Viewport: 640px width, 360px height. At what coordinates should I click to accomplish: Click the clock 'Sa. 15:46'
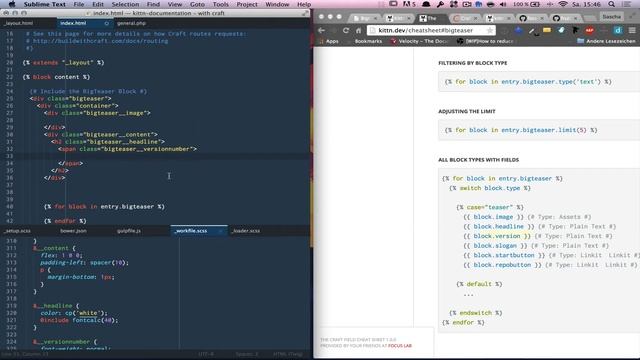coord(586,4)
